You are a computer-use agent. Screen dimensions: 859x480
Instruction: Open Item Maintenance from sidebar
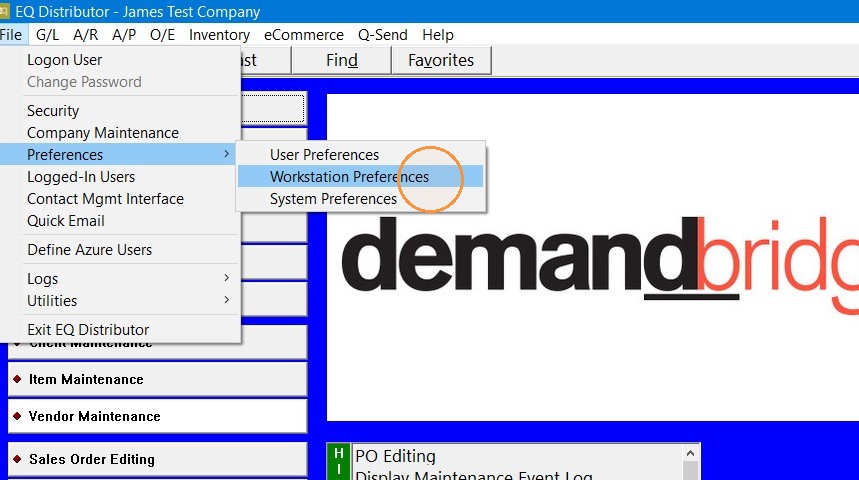tap(158, 379)
